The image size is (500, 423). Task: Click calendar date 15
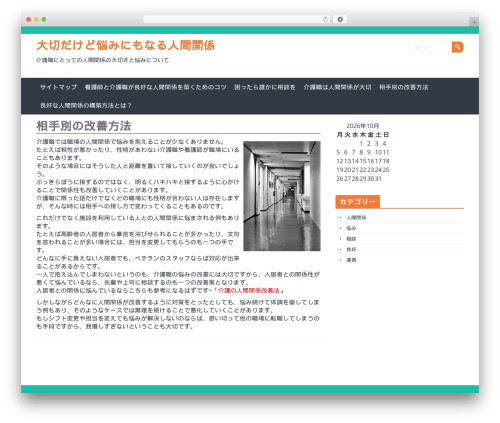click(363, 161)
